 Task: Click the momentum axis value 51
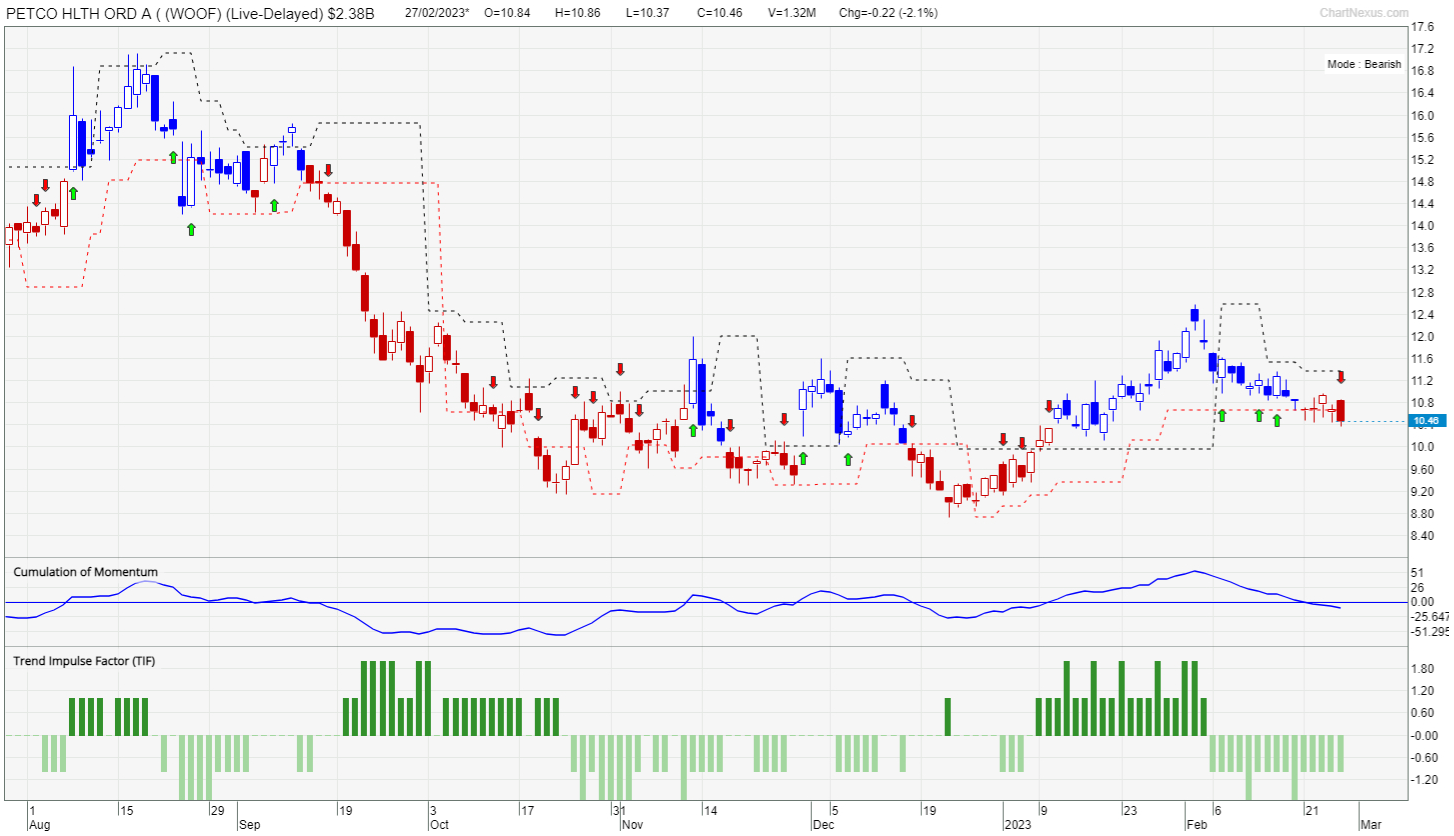1417,571
